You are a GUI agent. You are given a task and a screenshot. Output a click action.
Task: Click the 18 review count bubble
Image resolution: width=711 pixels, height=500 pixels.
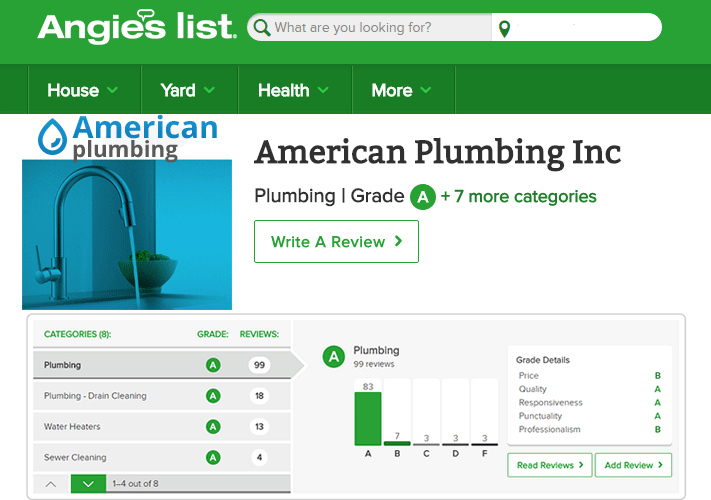coord(259,396)
